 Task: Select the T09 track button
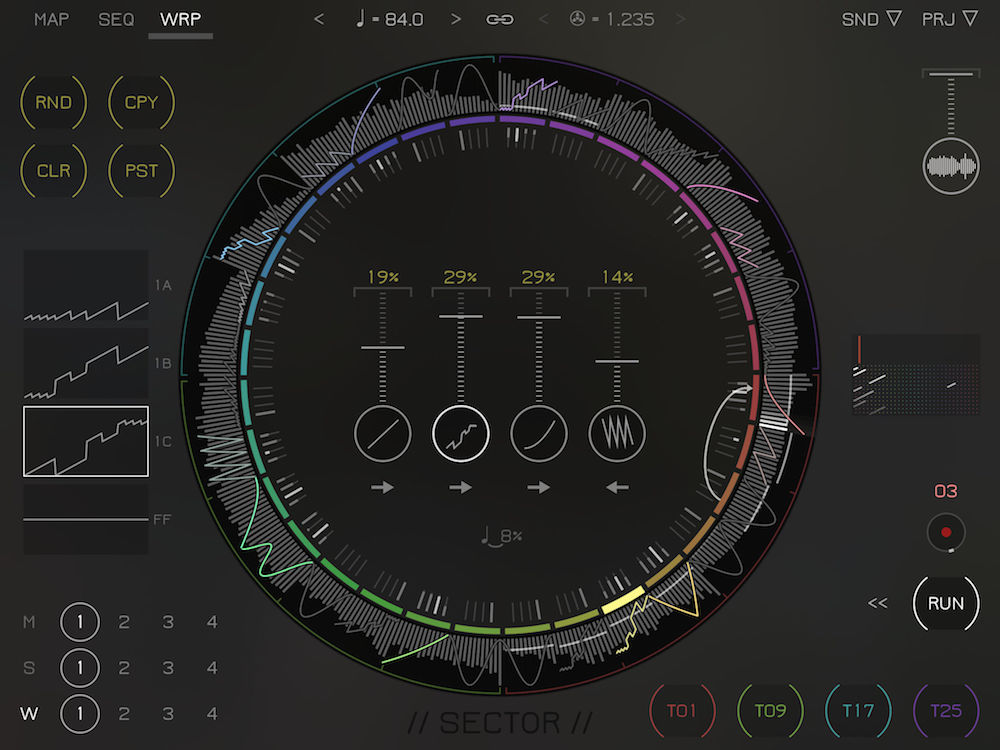(x=770, y=710)
